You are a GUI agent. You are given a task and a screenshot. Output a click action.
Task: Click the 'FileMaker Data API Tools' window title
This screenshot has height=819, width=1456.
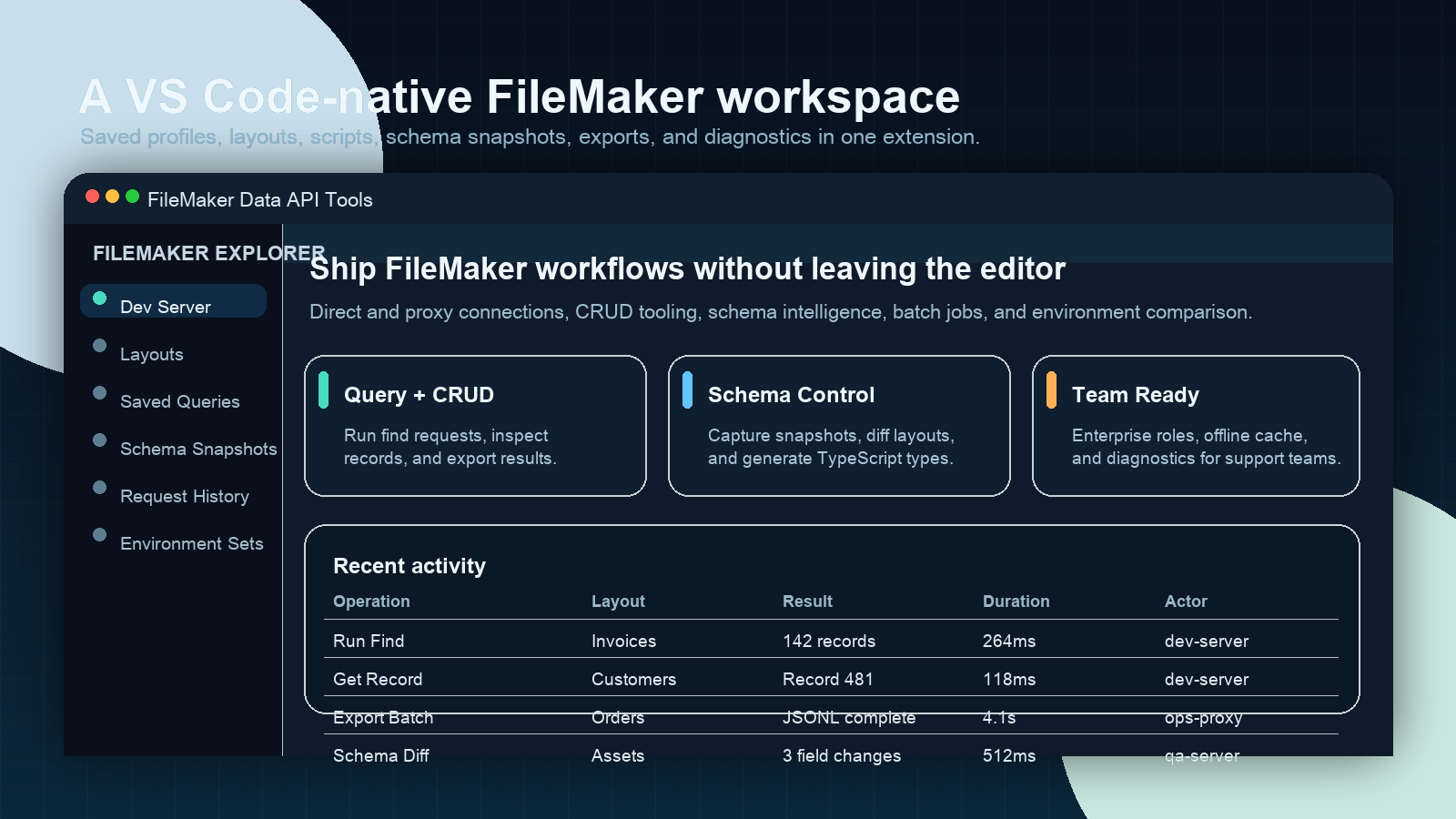pyautogui.click(x=260, y=200)
